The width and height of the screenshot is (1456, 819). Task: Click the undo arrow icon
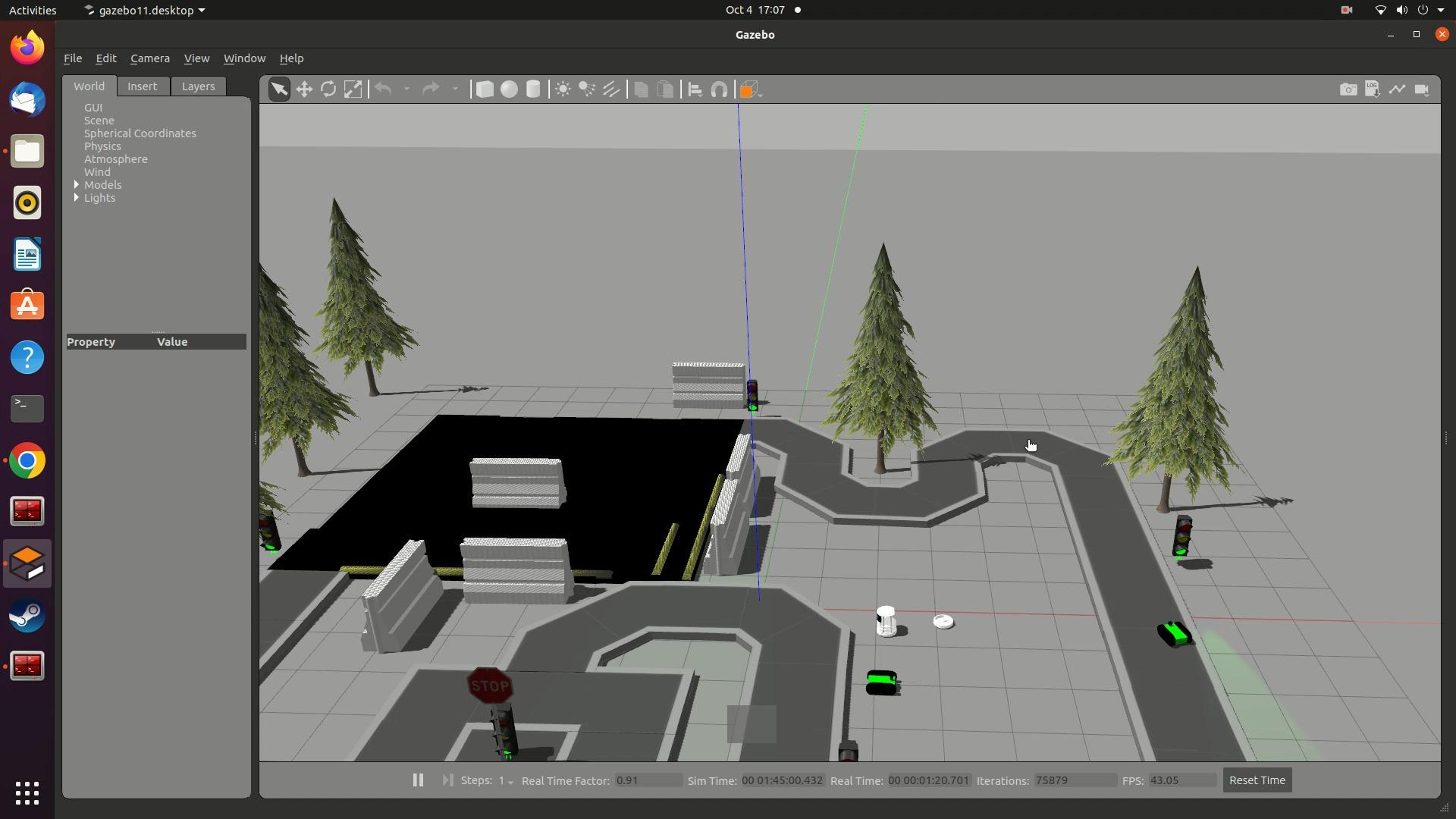click(384, 89)
